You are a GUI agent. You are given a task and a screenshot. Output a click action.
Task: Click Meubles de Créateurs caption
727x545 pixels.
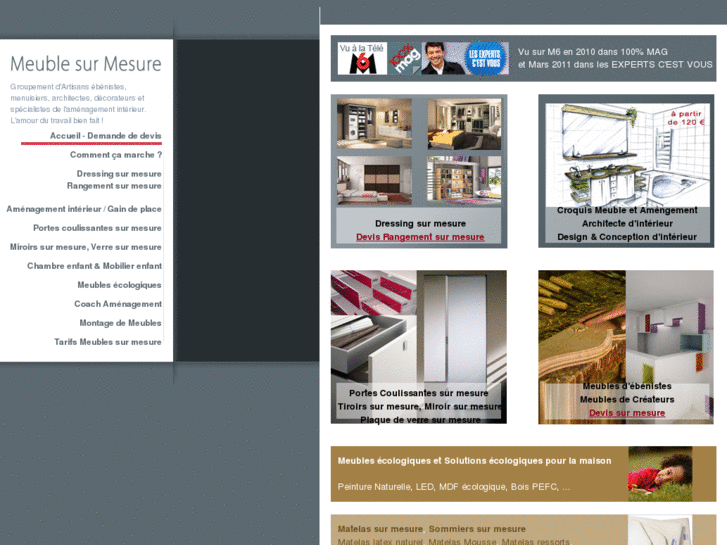627,399
